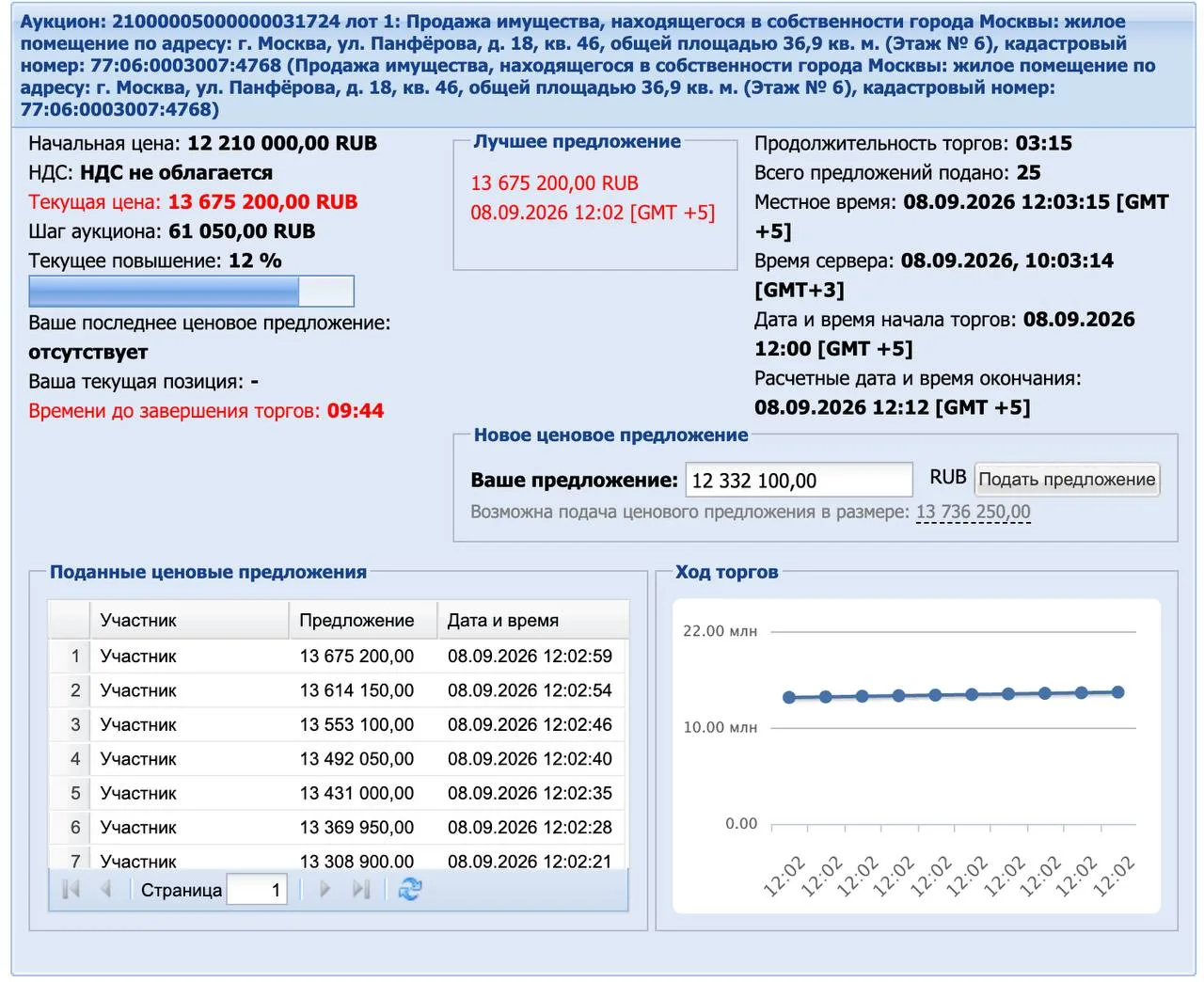The height and width of the screenshot is (982, 1204).
Task: Click the timestamp 08.09.2026 12:02:59
Action: 530,656
